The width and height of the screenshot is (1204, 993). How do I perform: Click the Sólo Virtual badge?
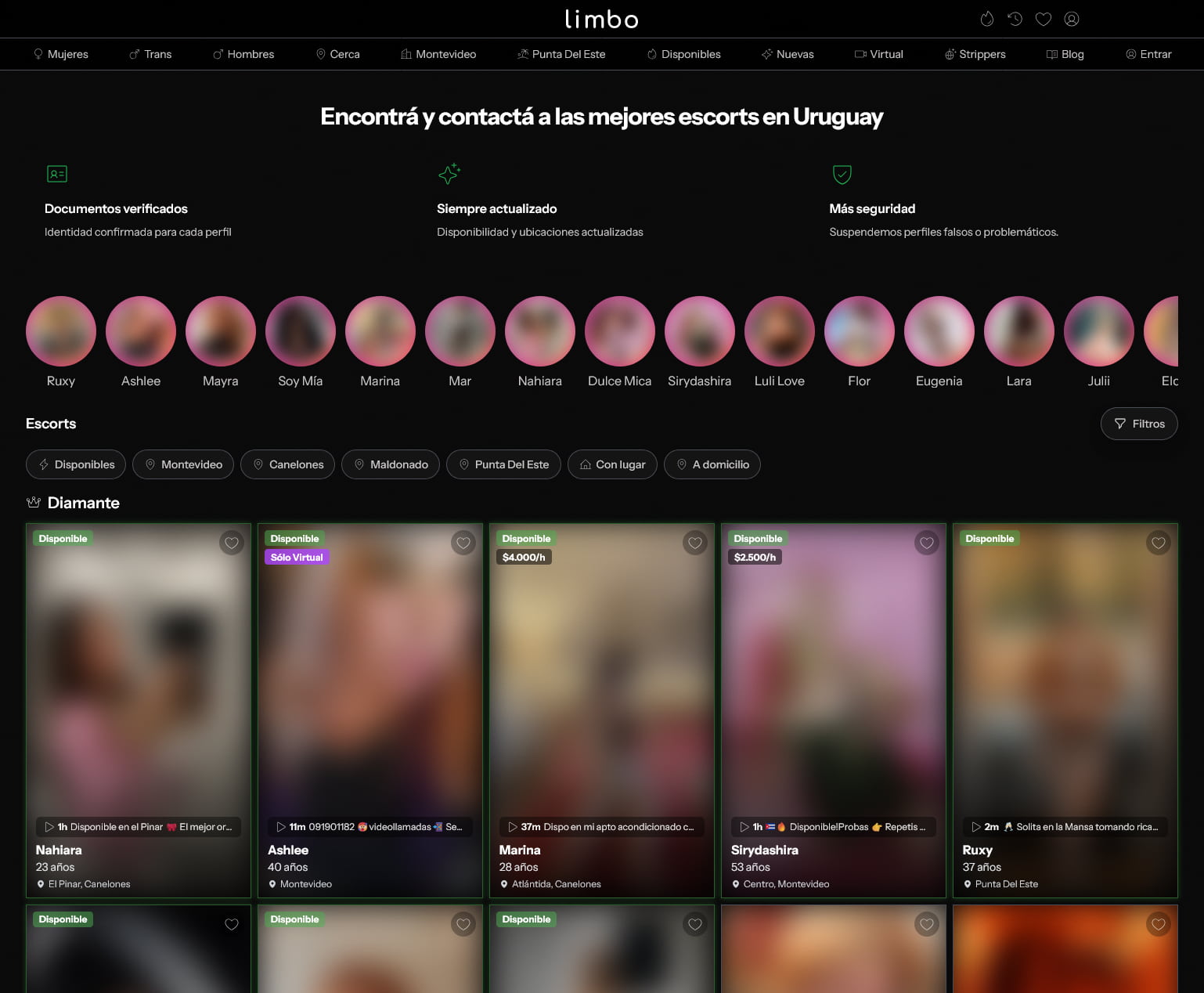297,558
